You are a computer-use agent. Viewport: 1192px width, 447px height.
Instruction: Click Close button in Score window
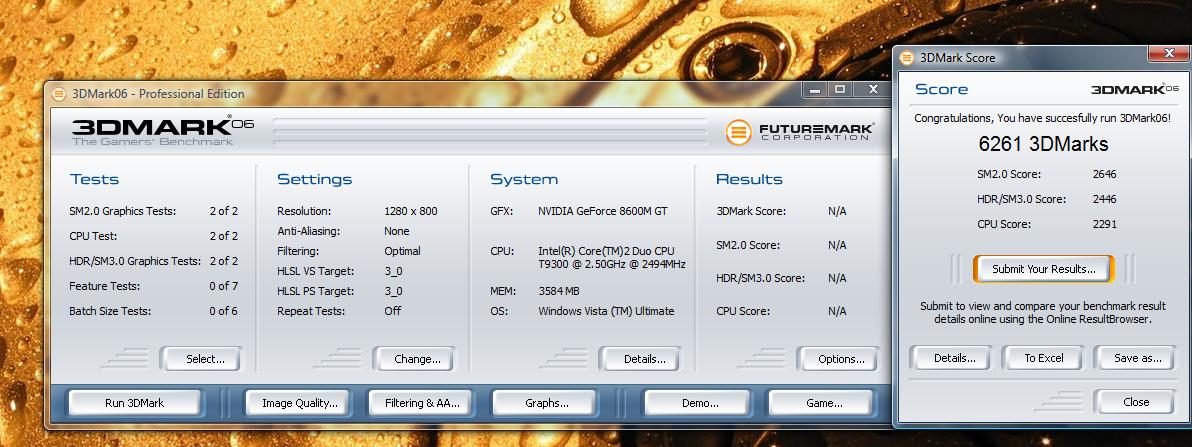click(x=1135, y=402)
